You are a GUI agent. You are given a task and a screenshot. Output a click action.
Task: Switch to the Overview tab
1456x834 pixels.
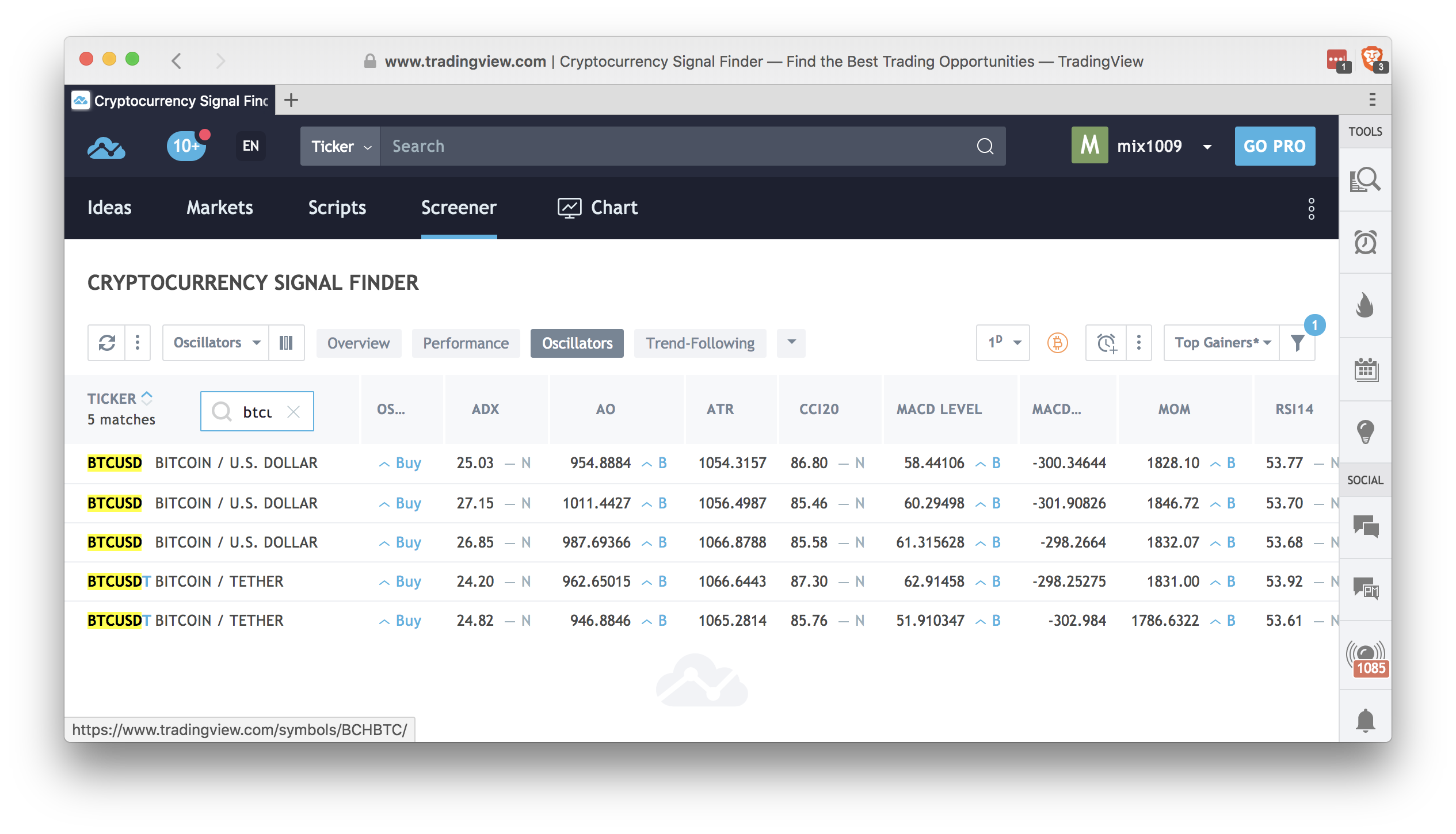coord(359,343)
